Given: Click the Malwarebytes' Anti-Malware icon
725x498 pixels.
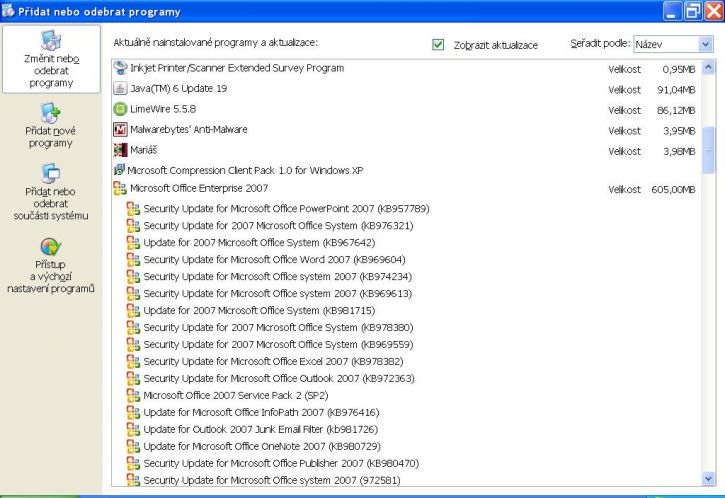Looking at the screenshot, I should (x=120, y=129).
